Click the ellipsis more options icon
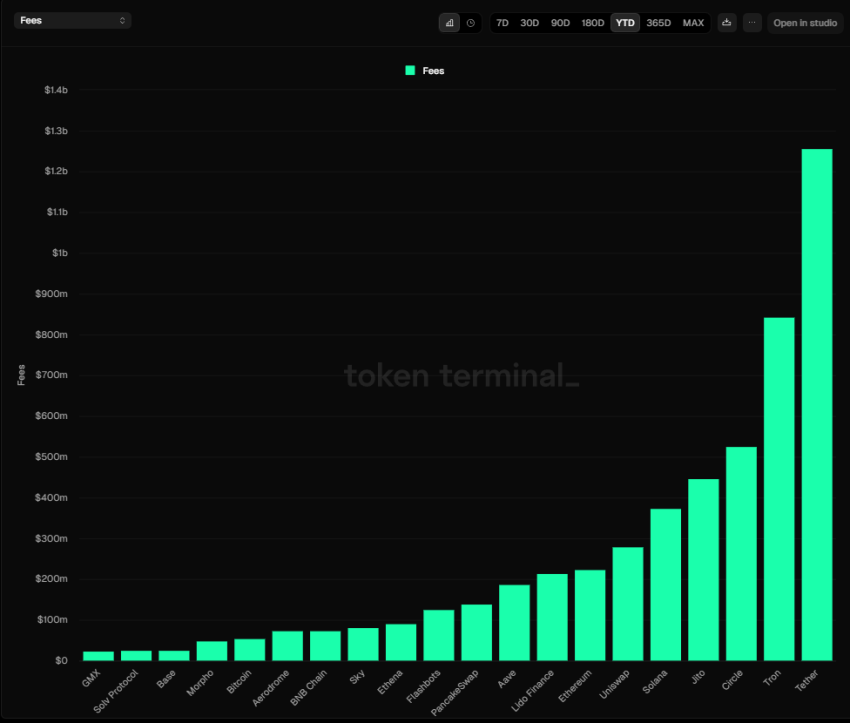The width and height of the screenshot is (850, 723). 751,22
